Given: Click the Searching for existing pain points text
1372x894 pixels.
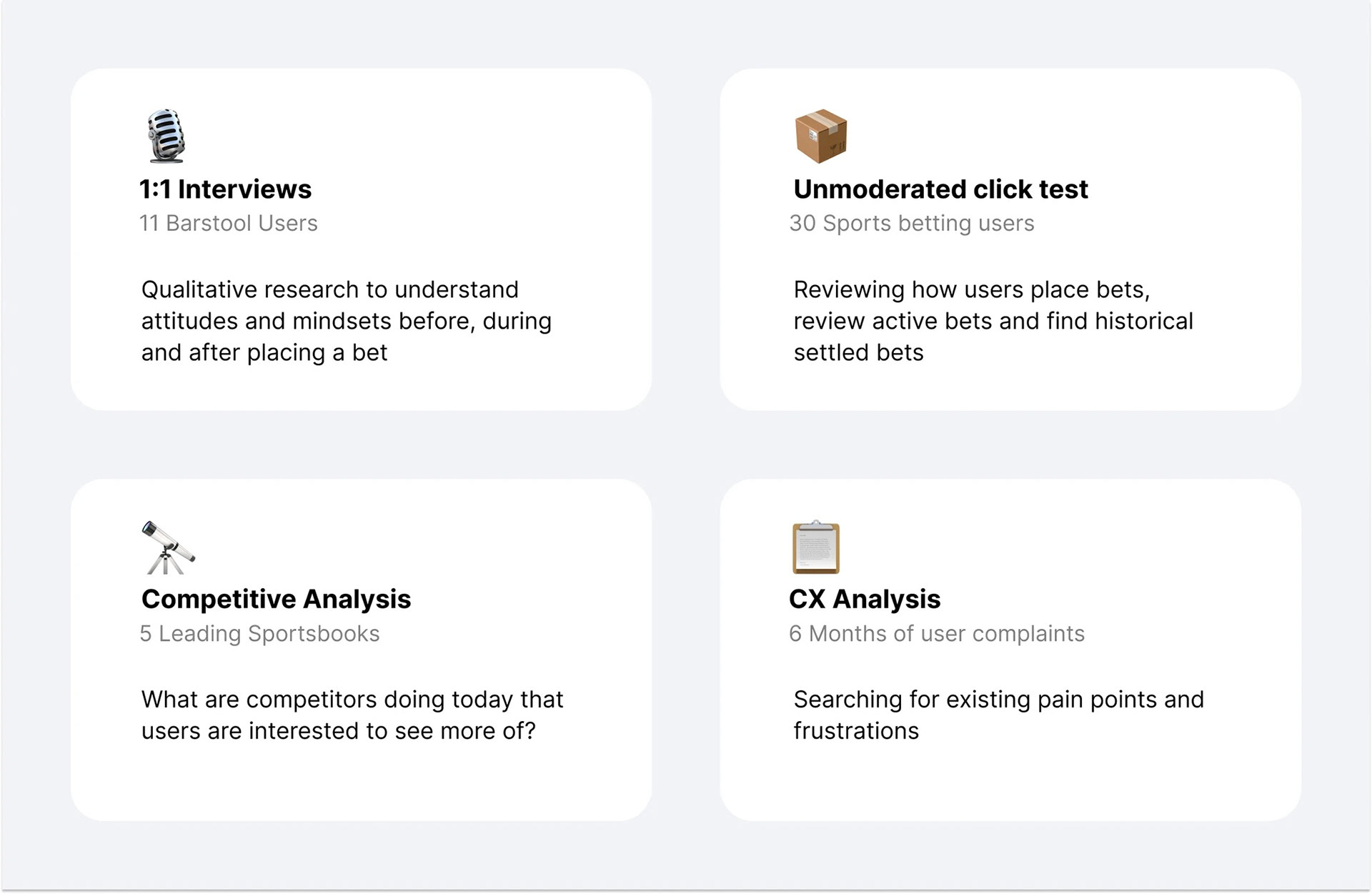Looking at the screenshot, I should (999, 715).
